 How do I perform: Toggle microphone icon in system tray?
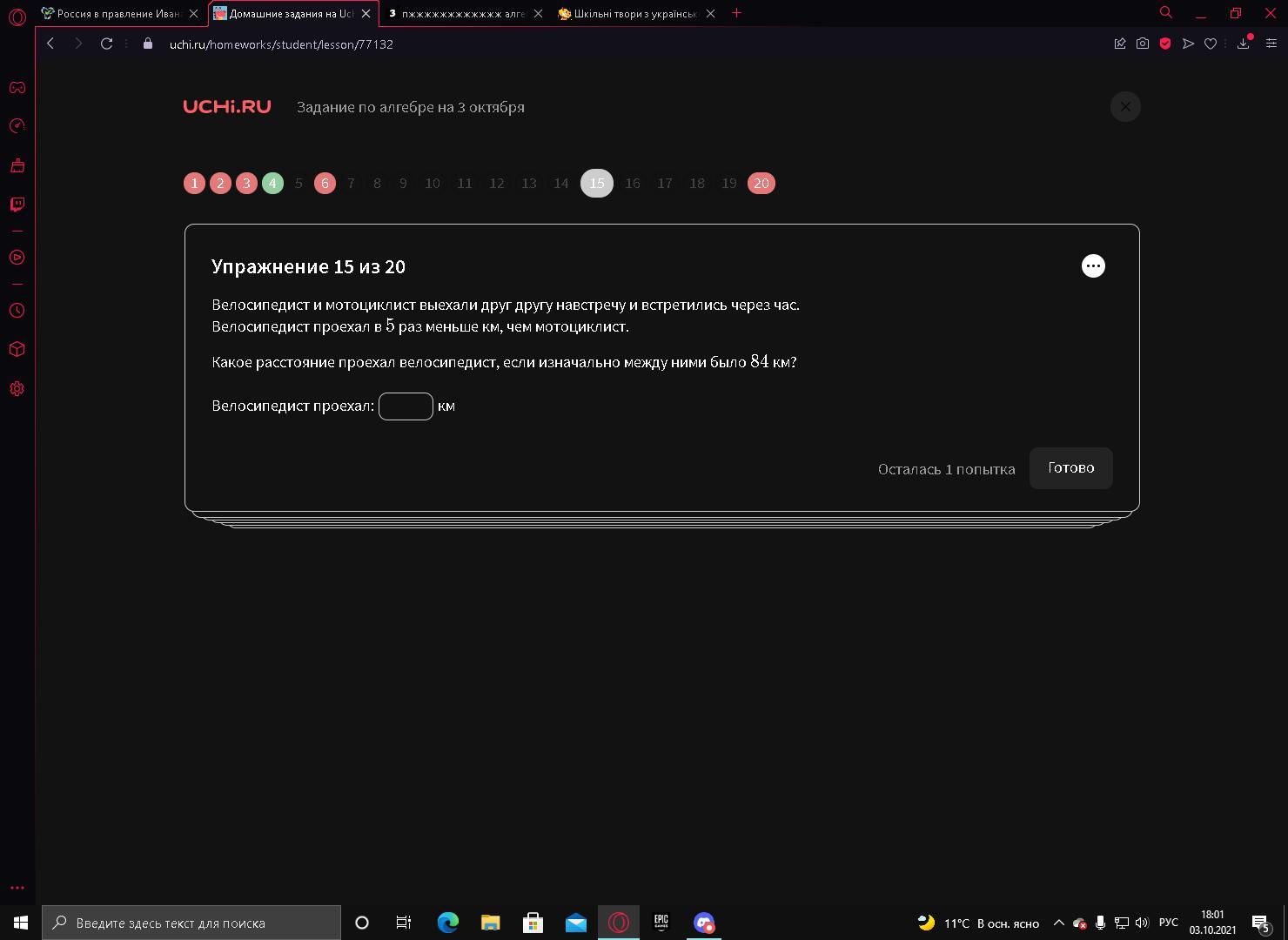click(1100, 923)
